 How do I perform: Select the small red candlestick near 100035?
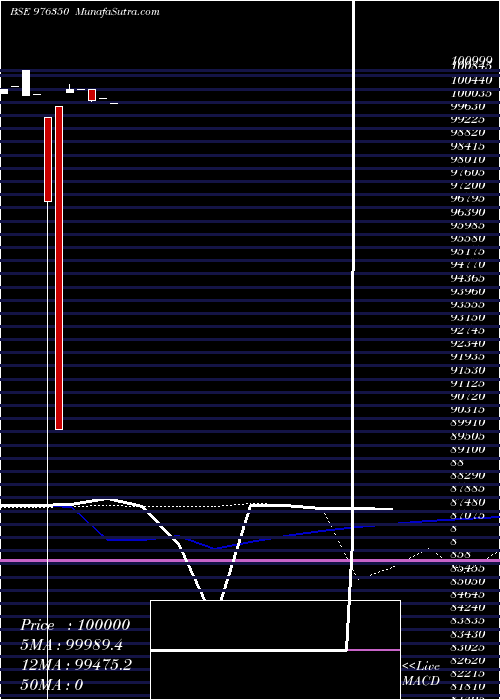tap(92, 95)
